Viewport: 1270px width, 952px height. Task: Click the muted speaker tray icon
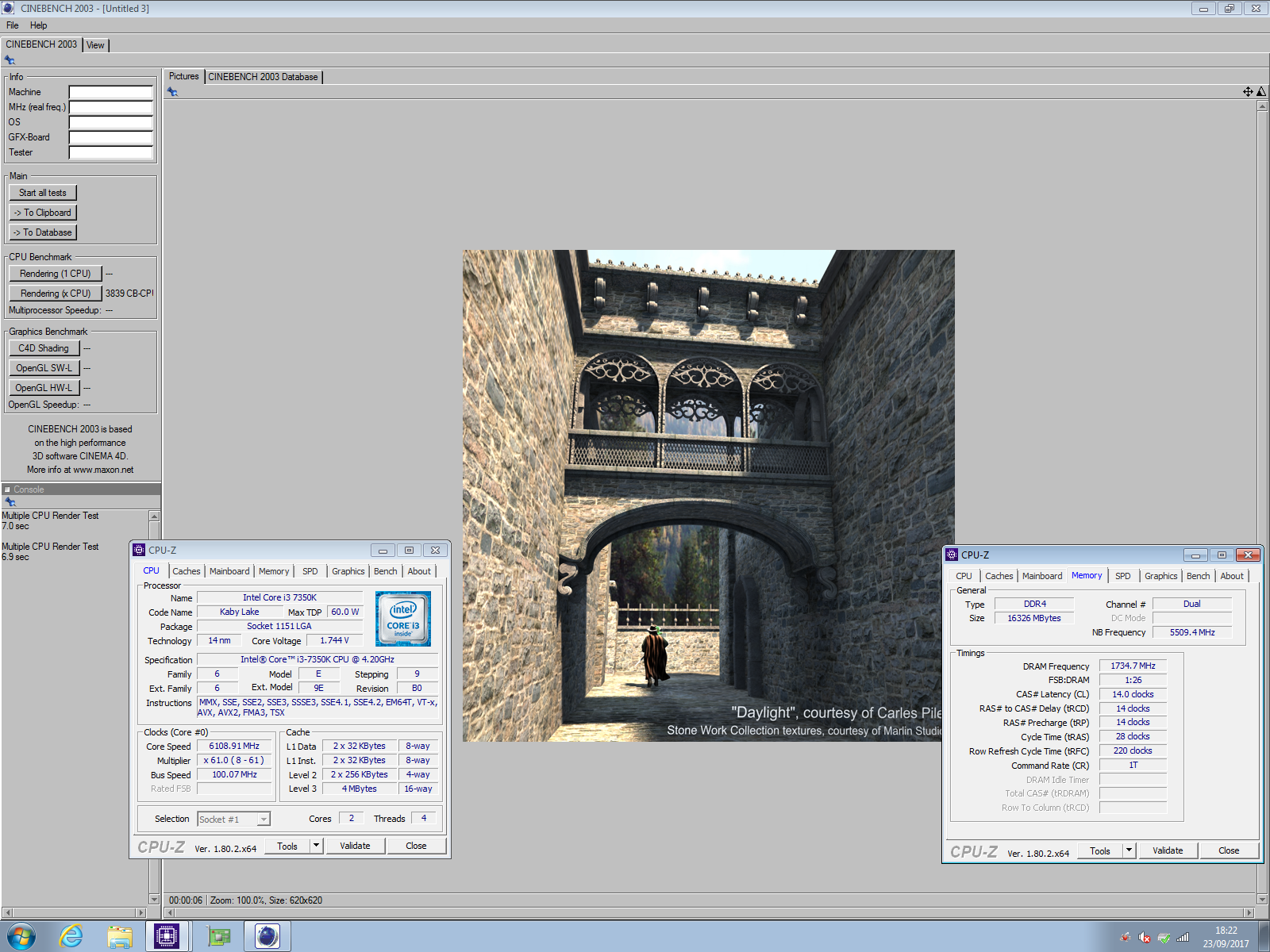pos(1145,937)
